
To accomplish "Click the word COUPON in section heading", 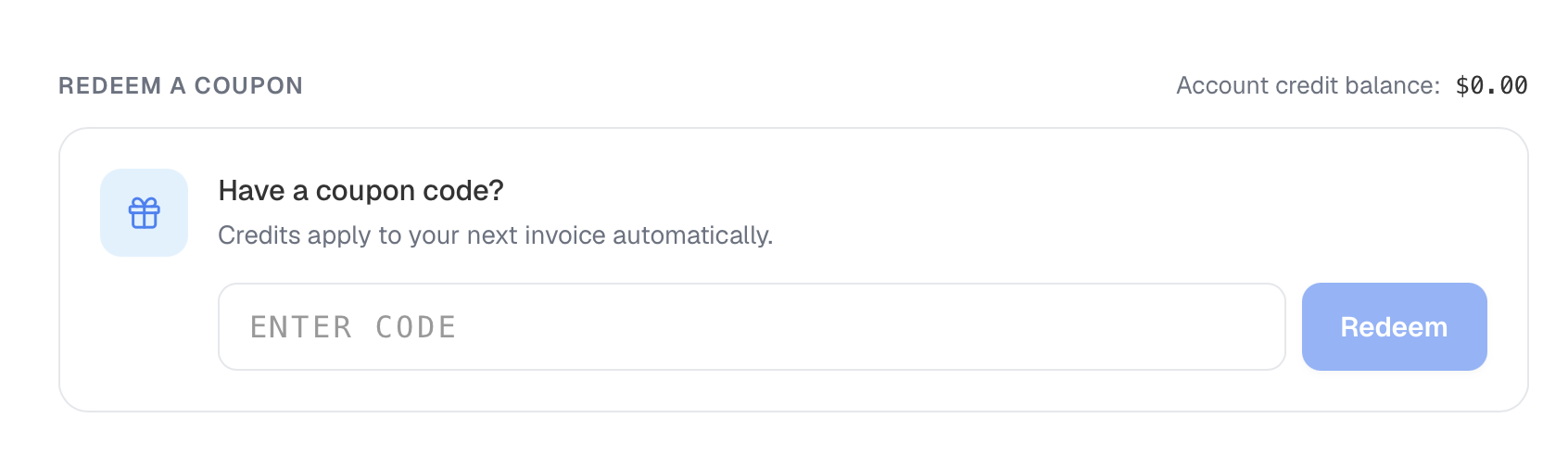I will [248, 85].
